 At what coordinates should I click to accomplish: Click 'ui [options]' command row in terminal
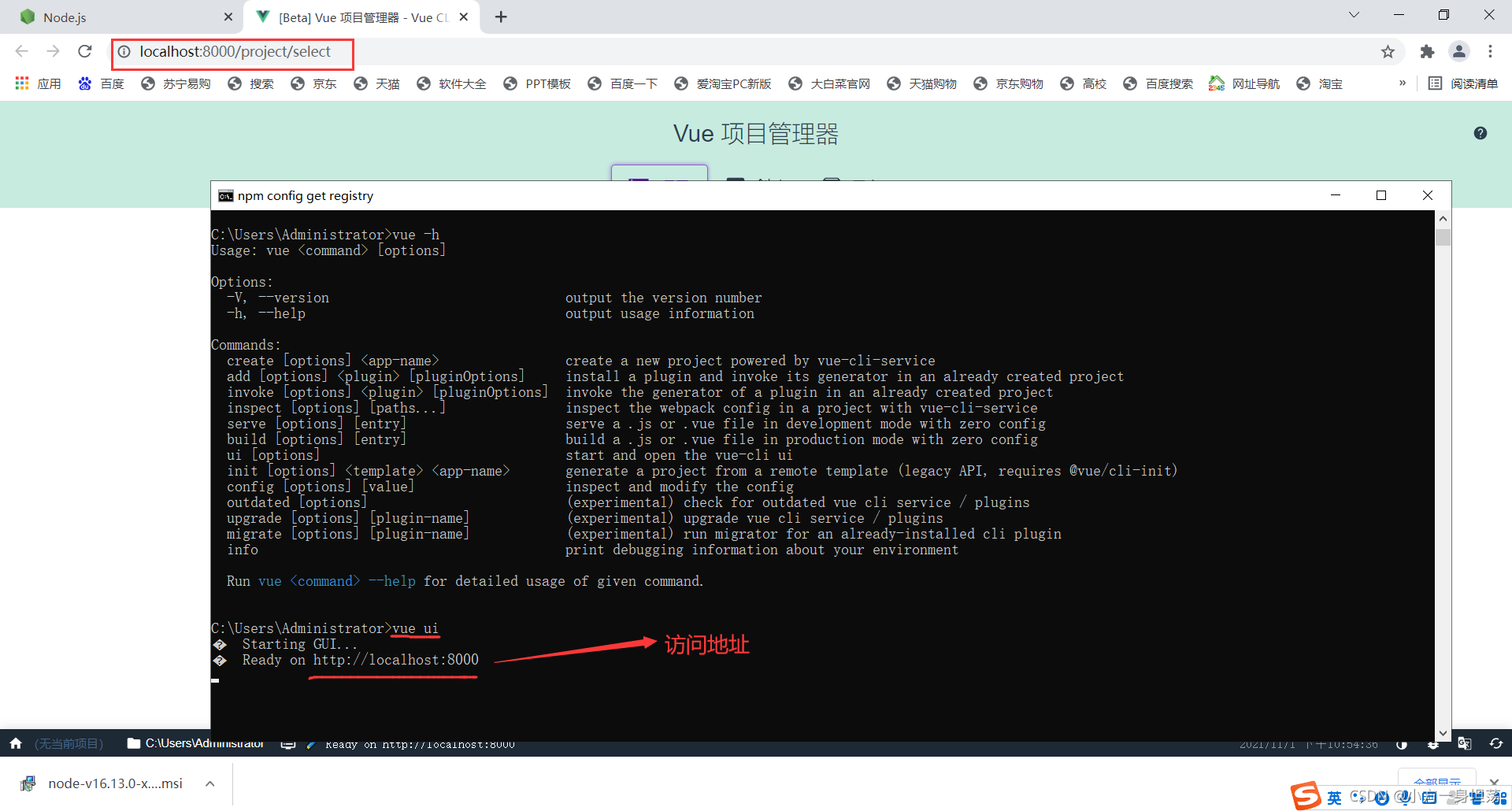point(273,455)
